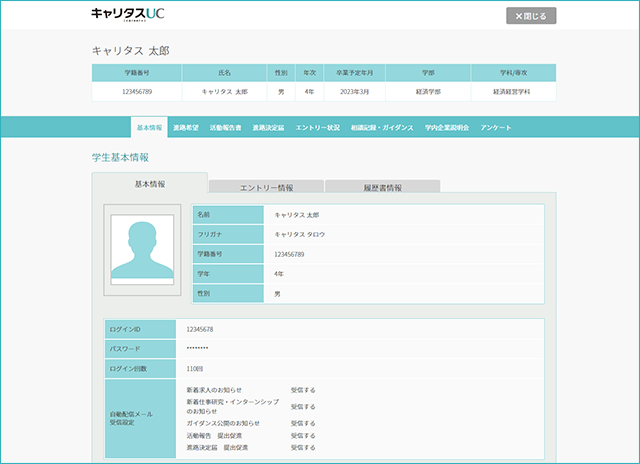Open the 相談記録・ガイダンス tab
The image size is (640, 464).
[x=382, y=127]
